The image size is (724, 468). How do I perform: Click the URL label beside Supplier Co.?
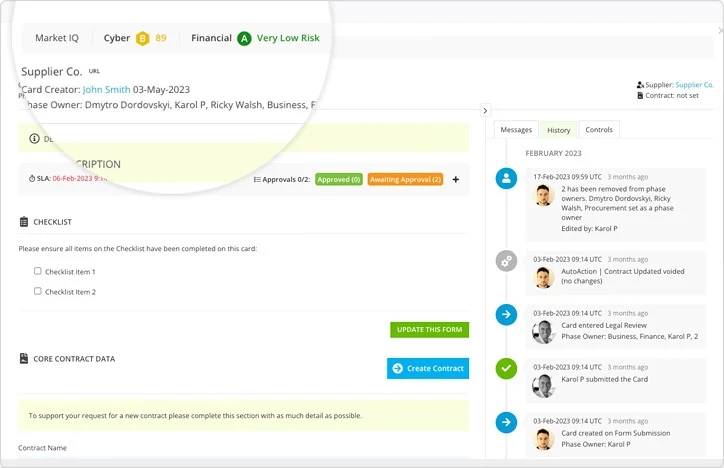pyautogui.click(x=94, y=71)
